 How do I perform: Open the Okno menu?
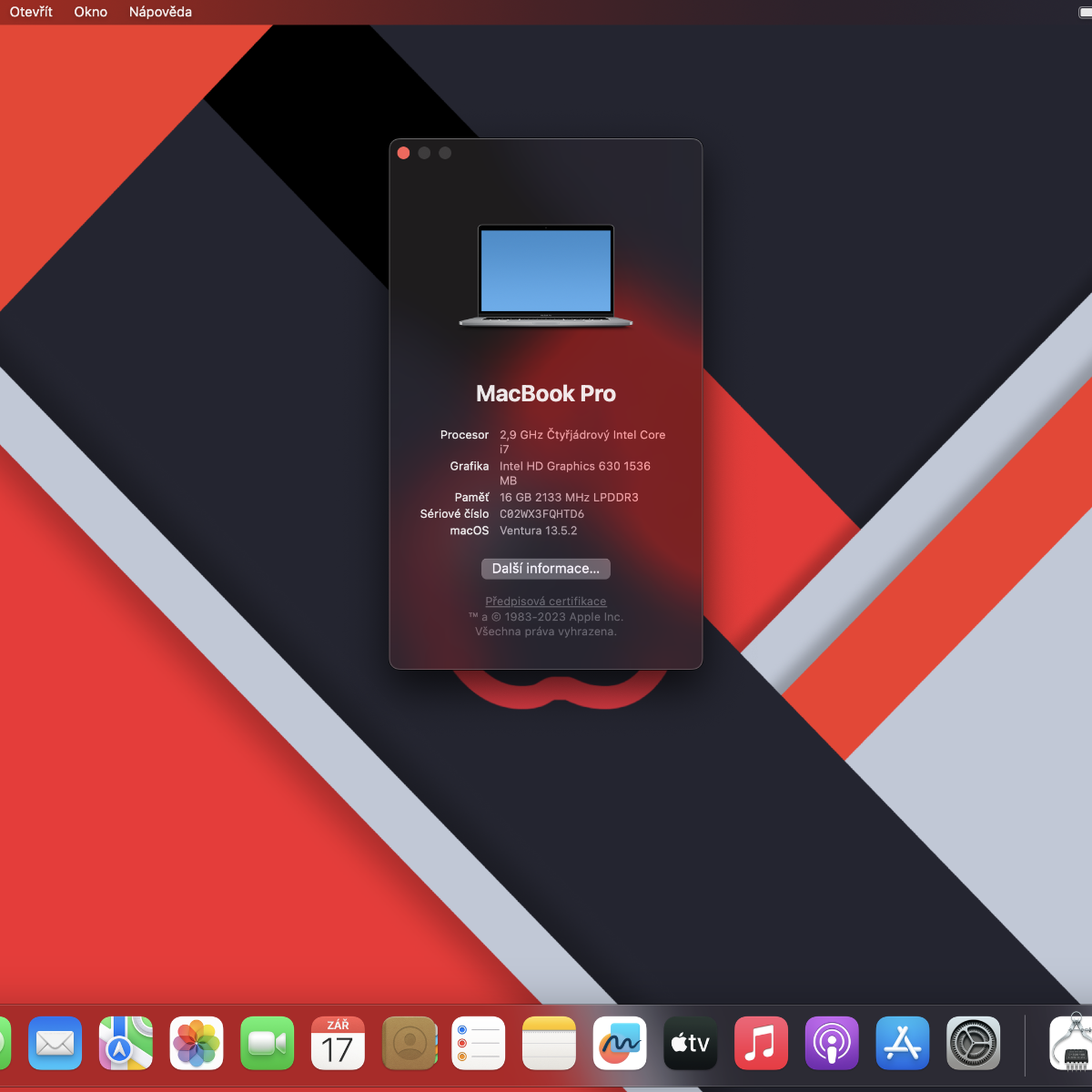90,12
